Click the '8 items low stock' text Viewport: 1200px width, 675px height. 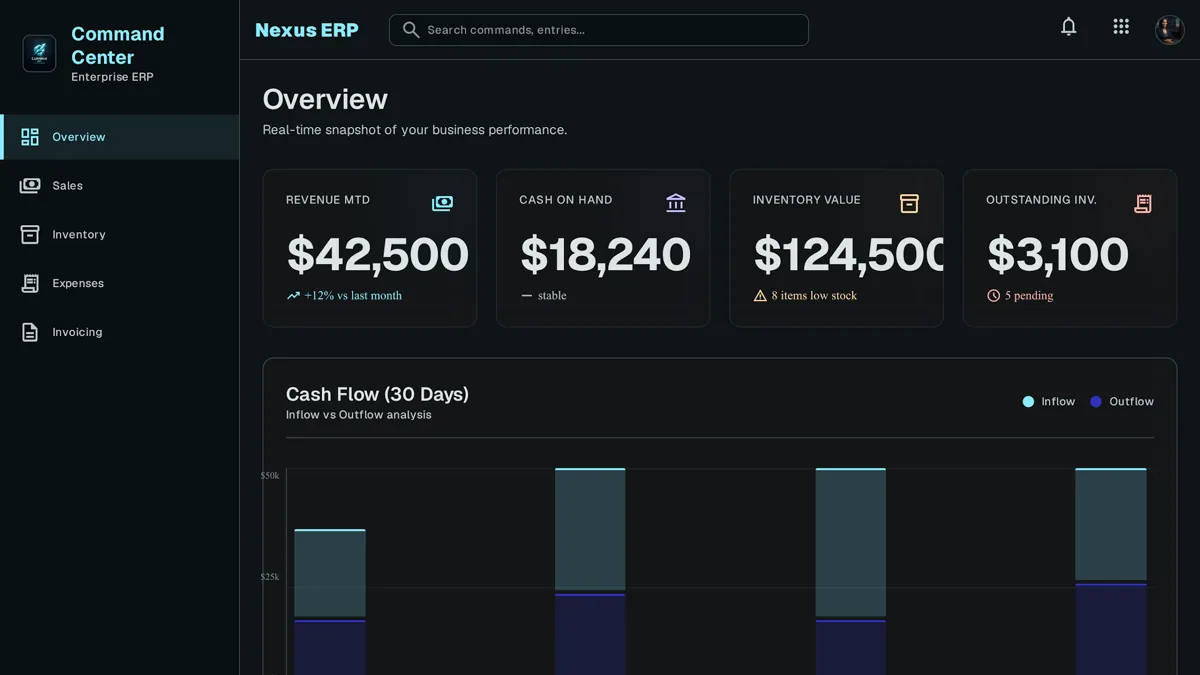point(814,296)
